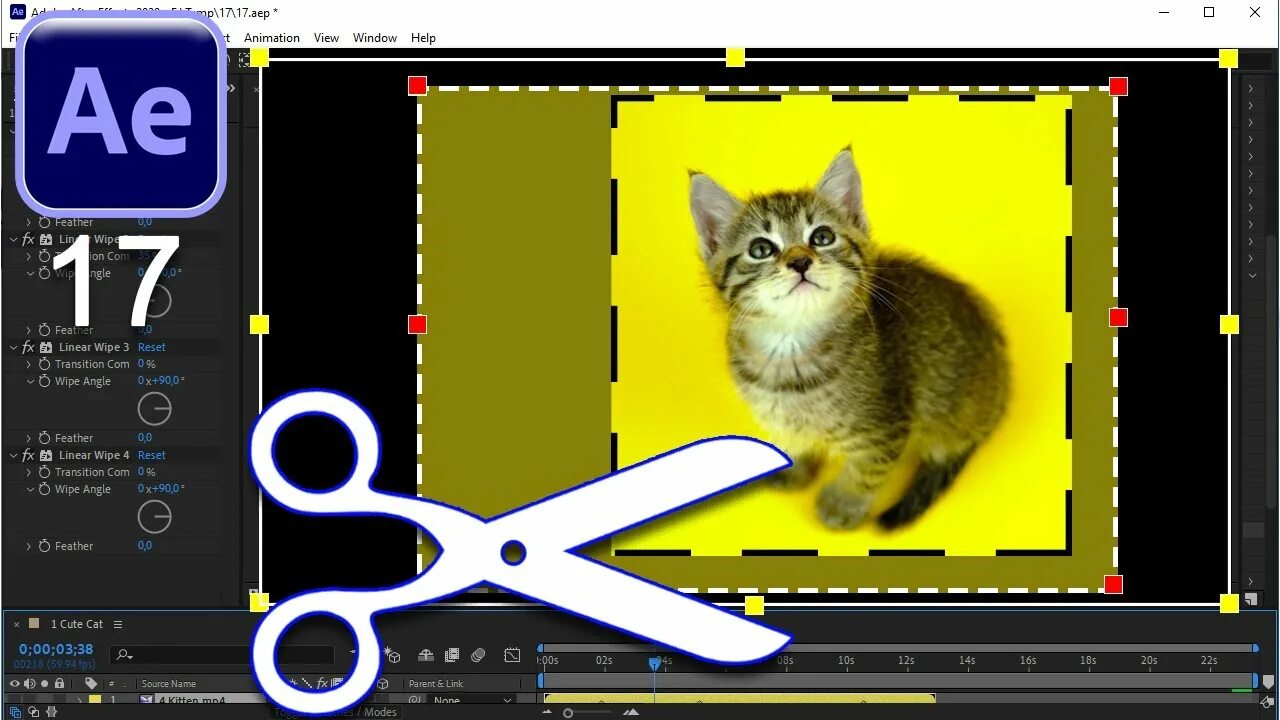Open the Graph Editor

tap(512, 655)
